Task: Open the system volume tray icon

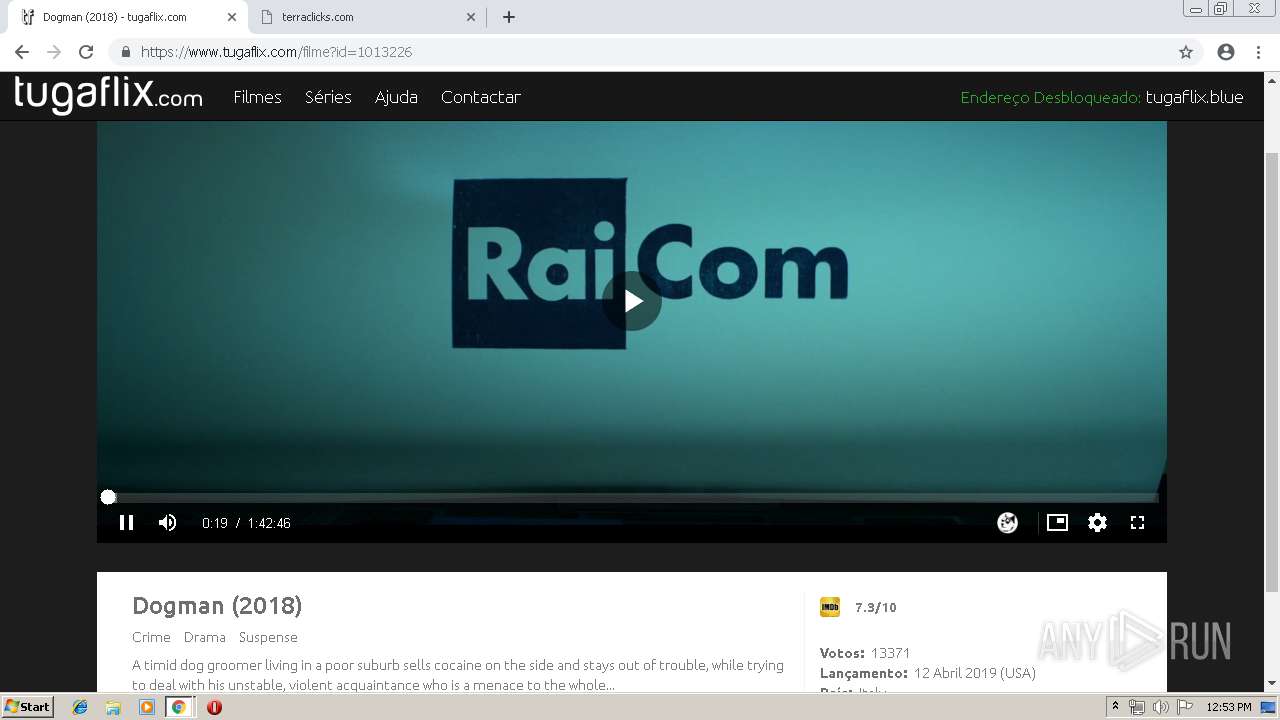Action: point(1160,707)
